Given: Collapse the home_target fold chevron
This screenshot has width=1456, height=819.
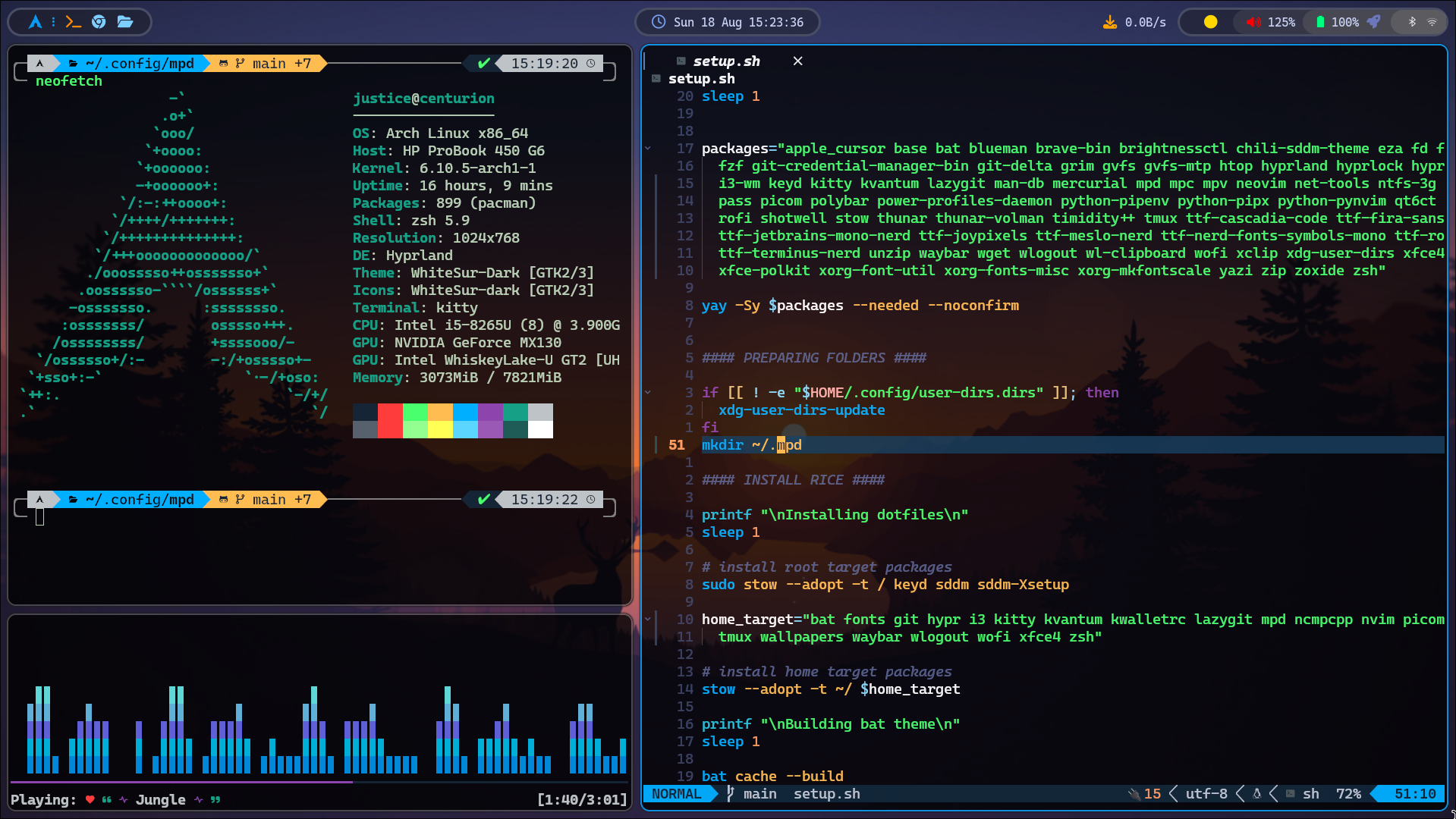Looking at the screenshot, I should click(x=648, y=620).
